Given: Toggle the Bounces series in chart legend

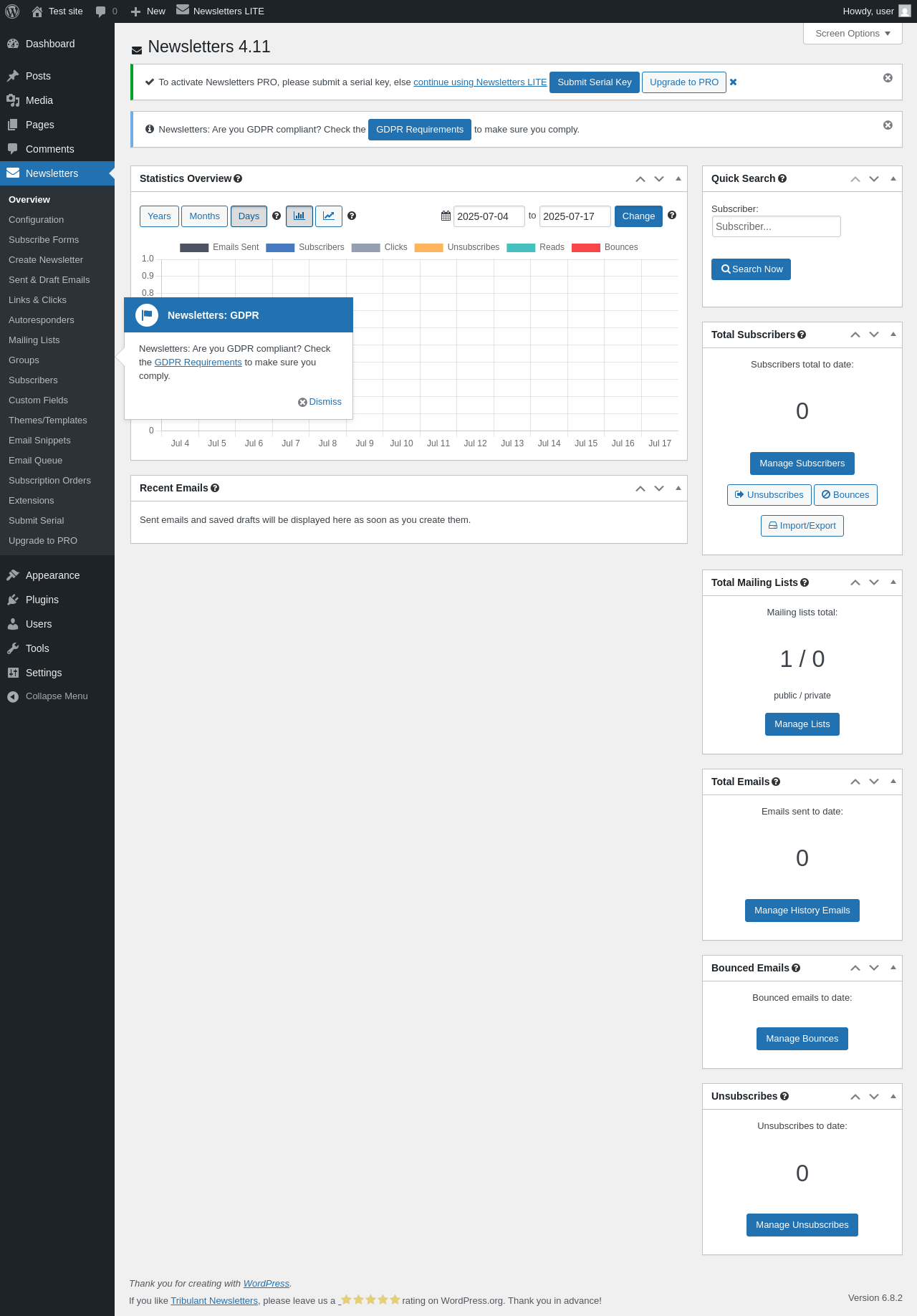Looking at the screenshot, I should pyautogui.click(x=605, y=247).
